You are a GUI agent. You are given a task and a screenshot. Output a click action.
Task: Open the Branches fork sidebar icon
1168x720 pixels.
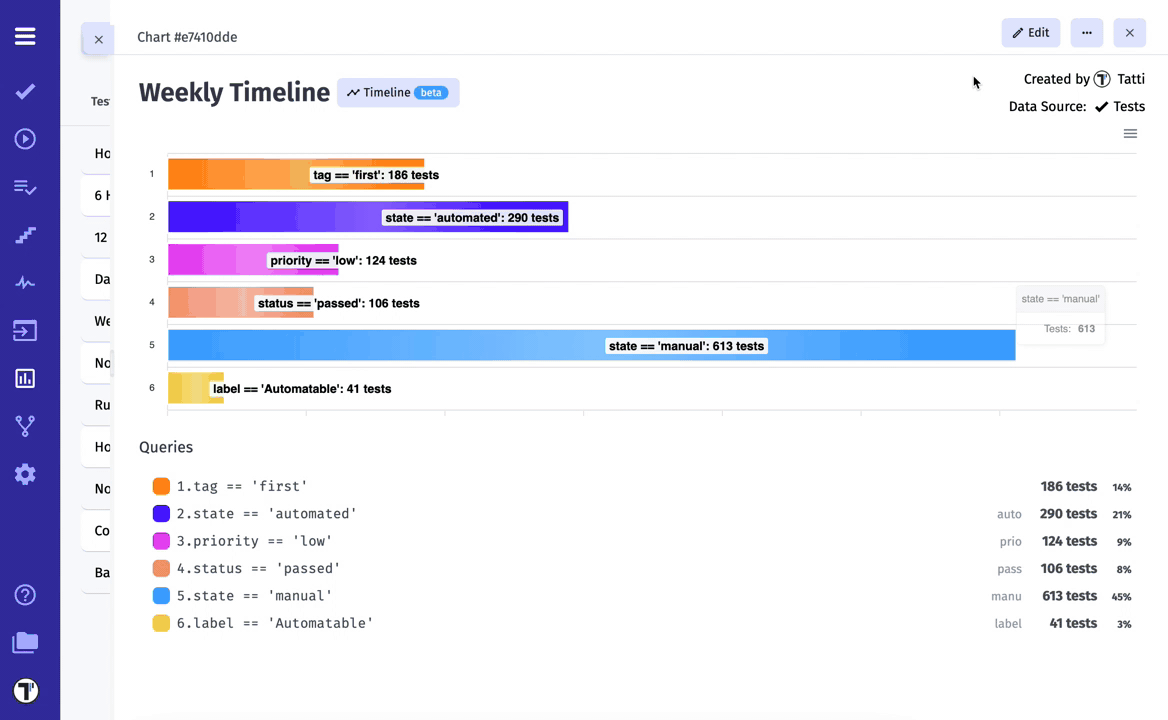(25, 426)
